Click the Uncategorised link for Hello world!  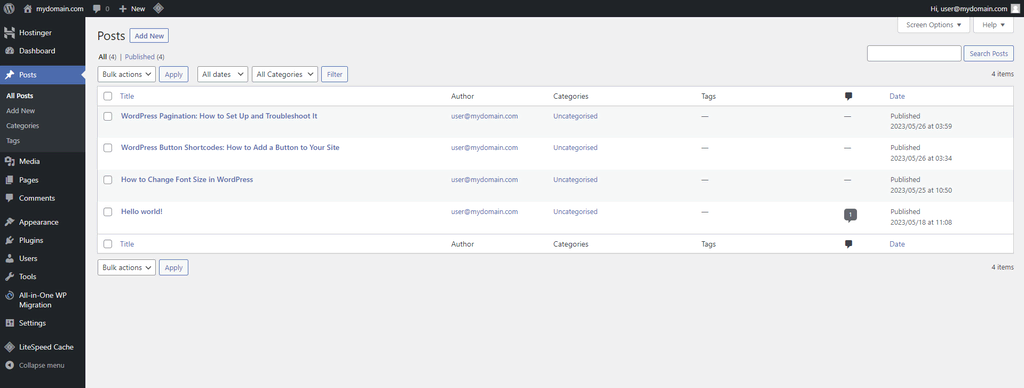[575, 212]
